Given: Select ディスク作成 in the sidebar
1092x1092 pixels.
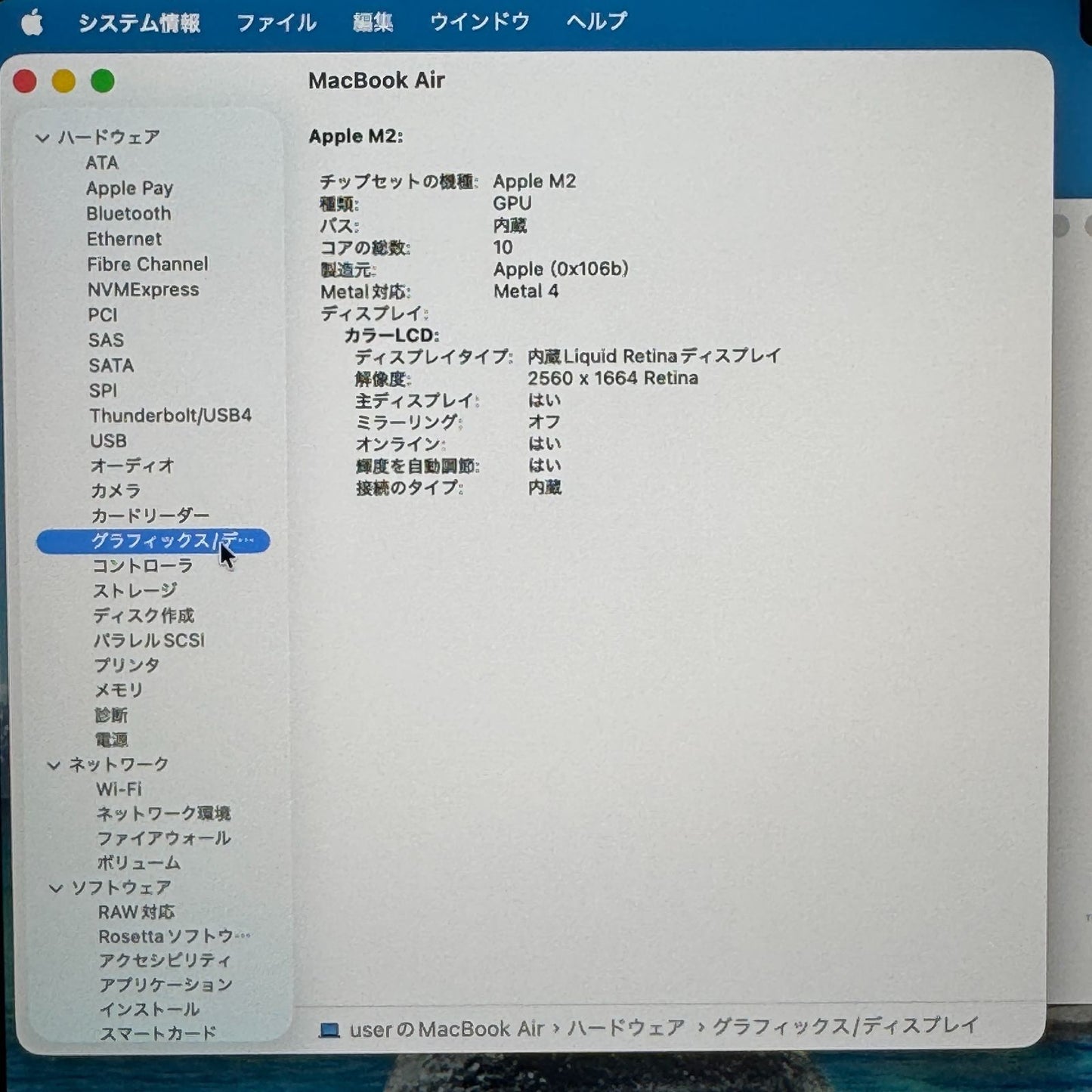Looking at the screenshot, I should click(144, 616).
